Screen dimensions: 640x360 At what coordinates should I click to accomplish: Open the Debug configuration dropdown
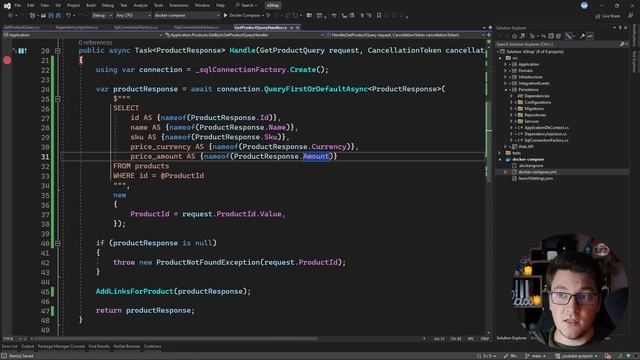pyautogui.click(x=102, y=16)
